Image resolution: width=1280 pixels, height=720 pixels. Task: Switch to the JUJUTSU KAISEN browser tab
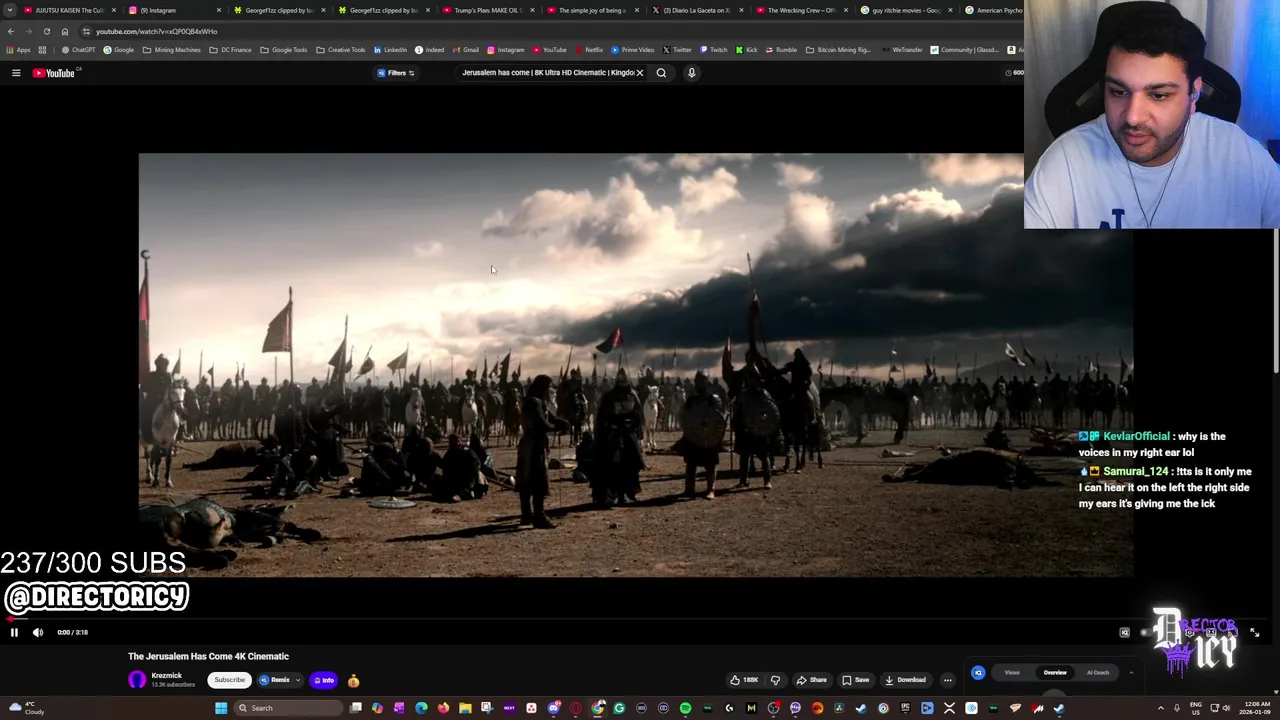coord(69,10)
